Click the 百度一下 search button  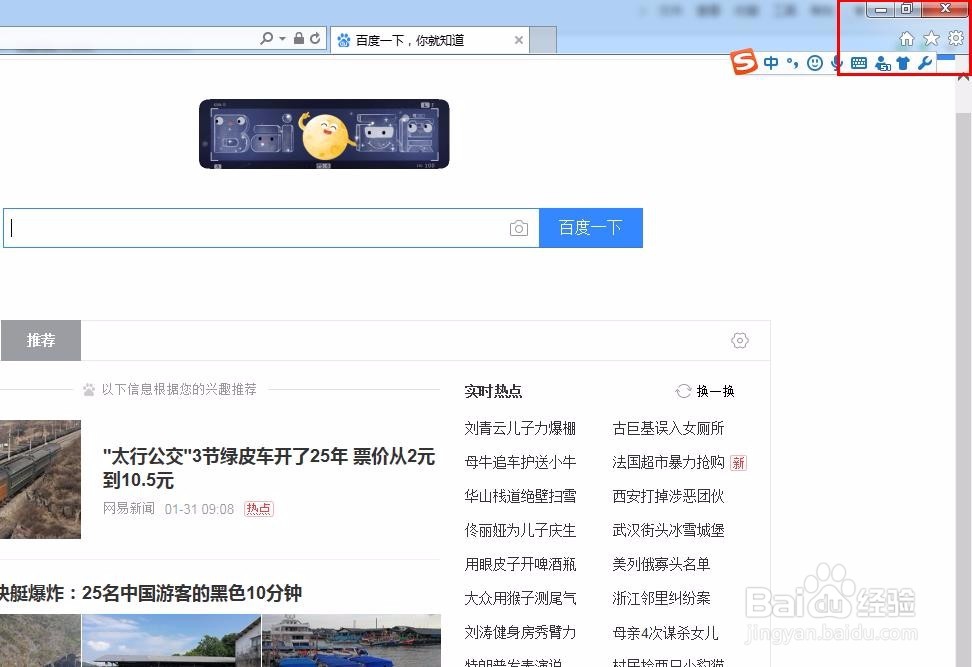(x=591, y=228)
